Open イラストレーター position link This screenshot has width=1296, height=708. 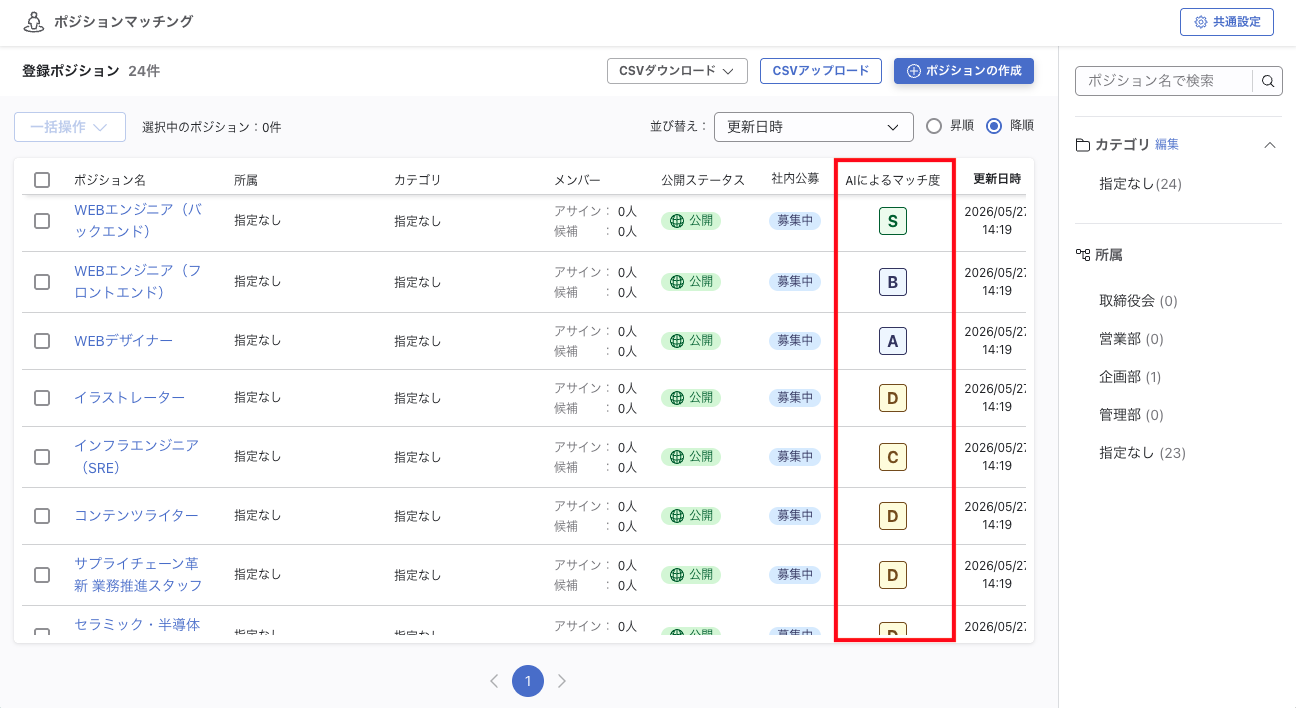pos(129,398)
